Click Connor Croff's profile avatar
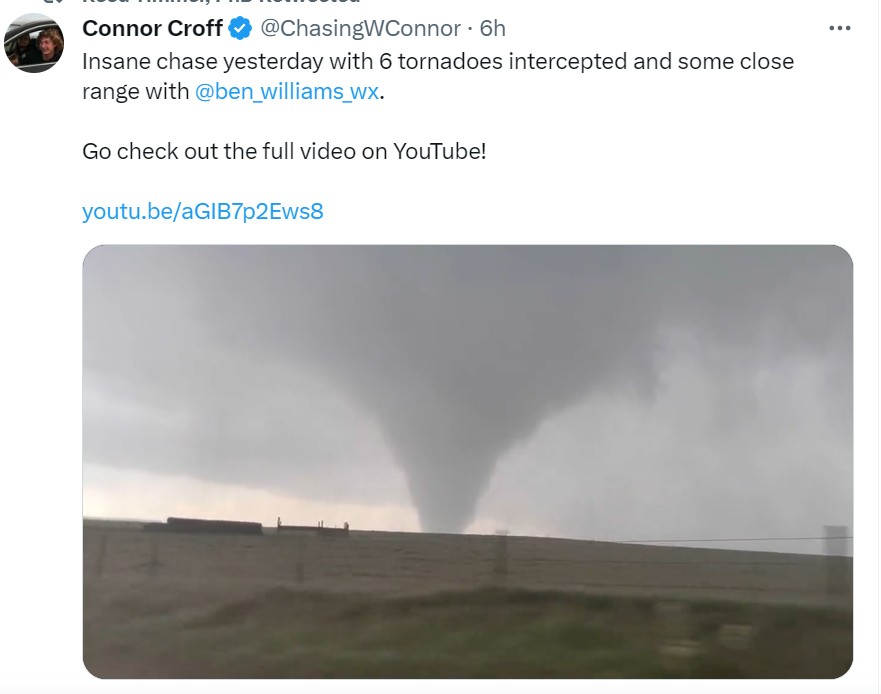The height and width of the screenshot is (694, 881). coord(34,43)
